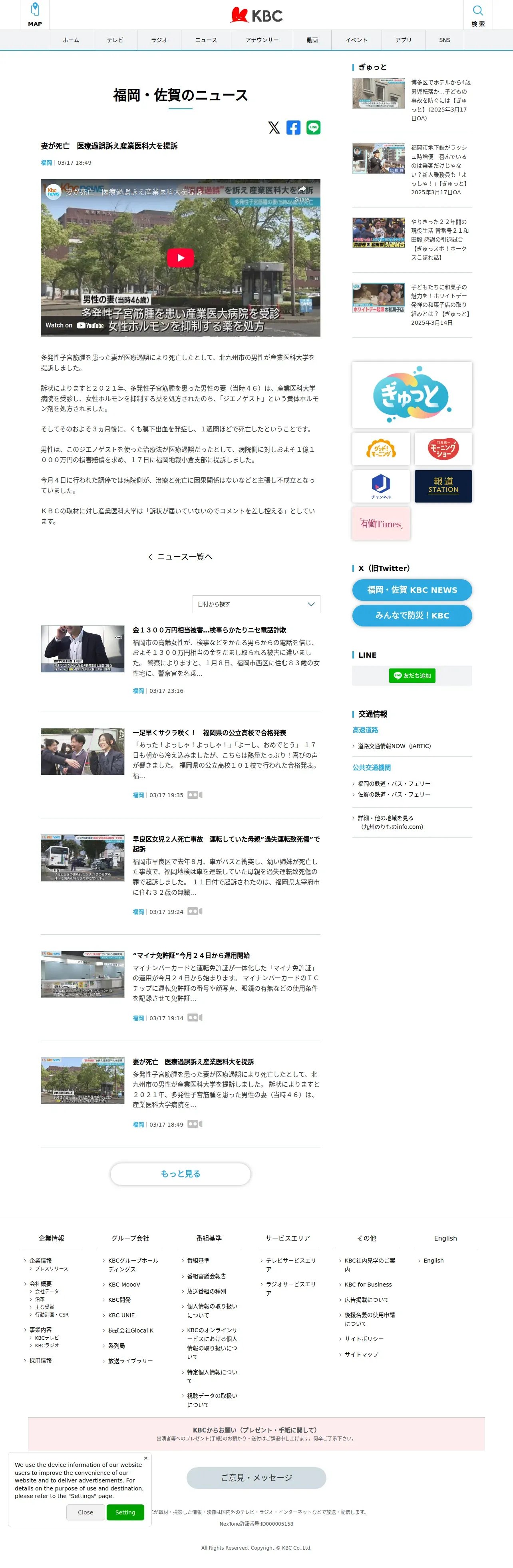Open the 報道STATION logo tile
This screenshot has width=513, height=1568.
[443, 486]
